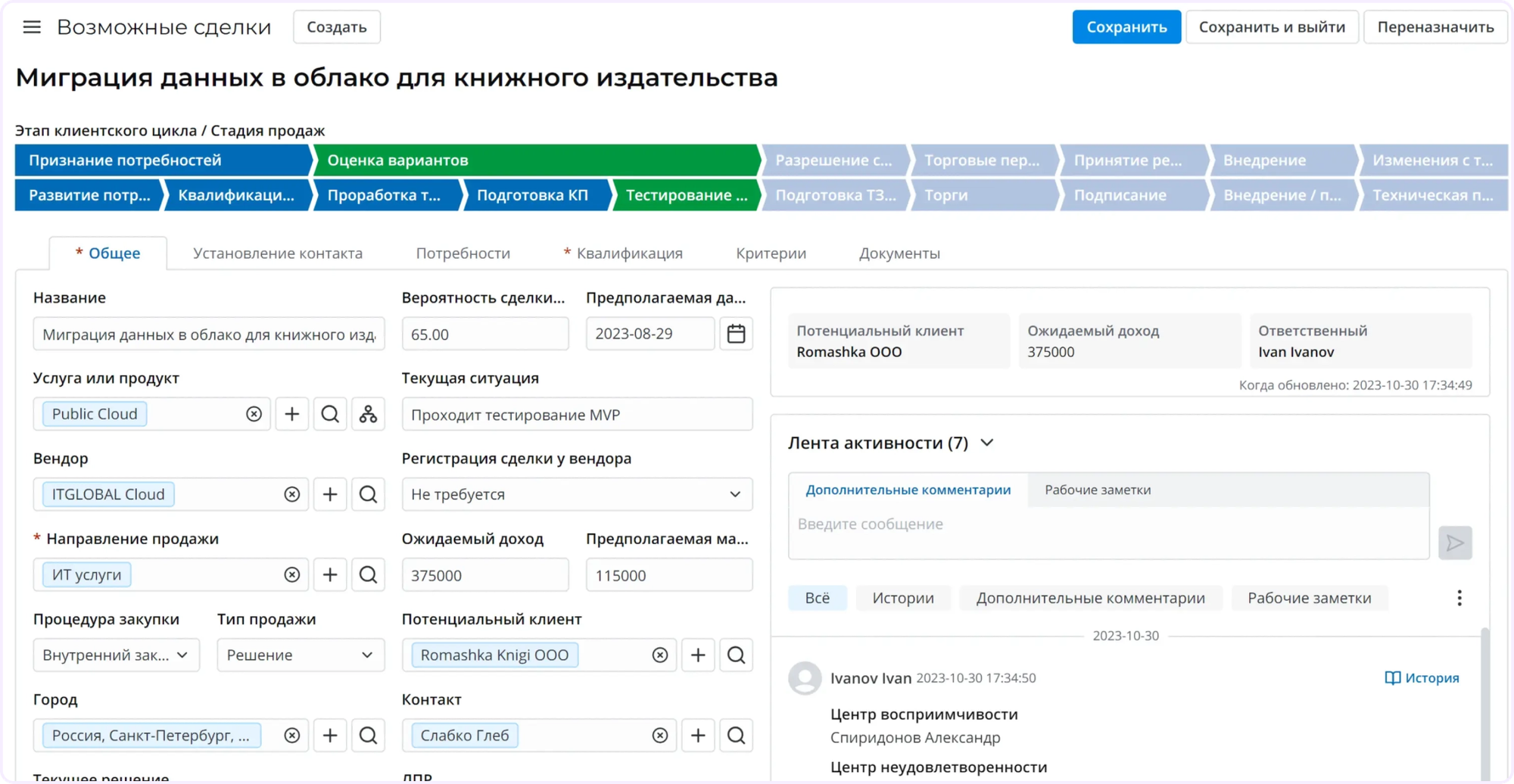Click Сохранить и выйти button

pos(1272,27)
